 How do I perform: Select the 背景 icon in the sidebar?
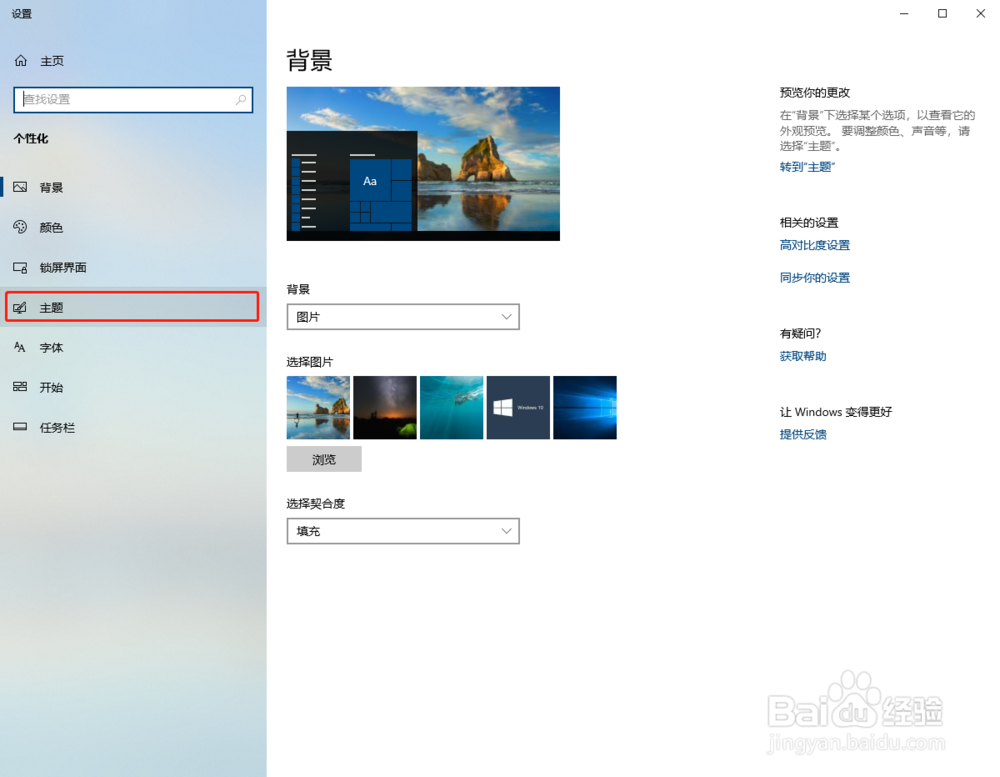[21, 187]
